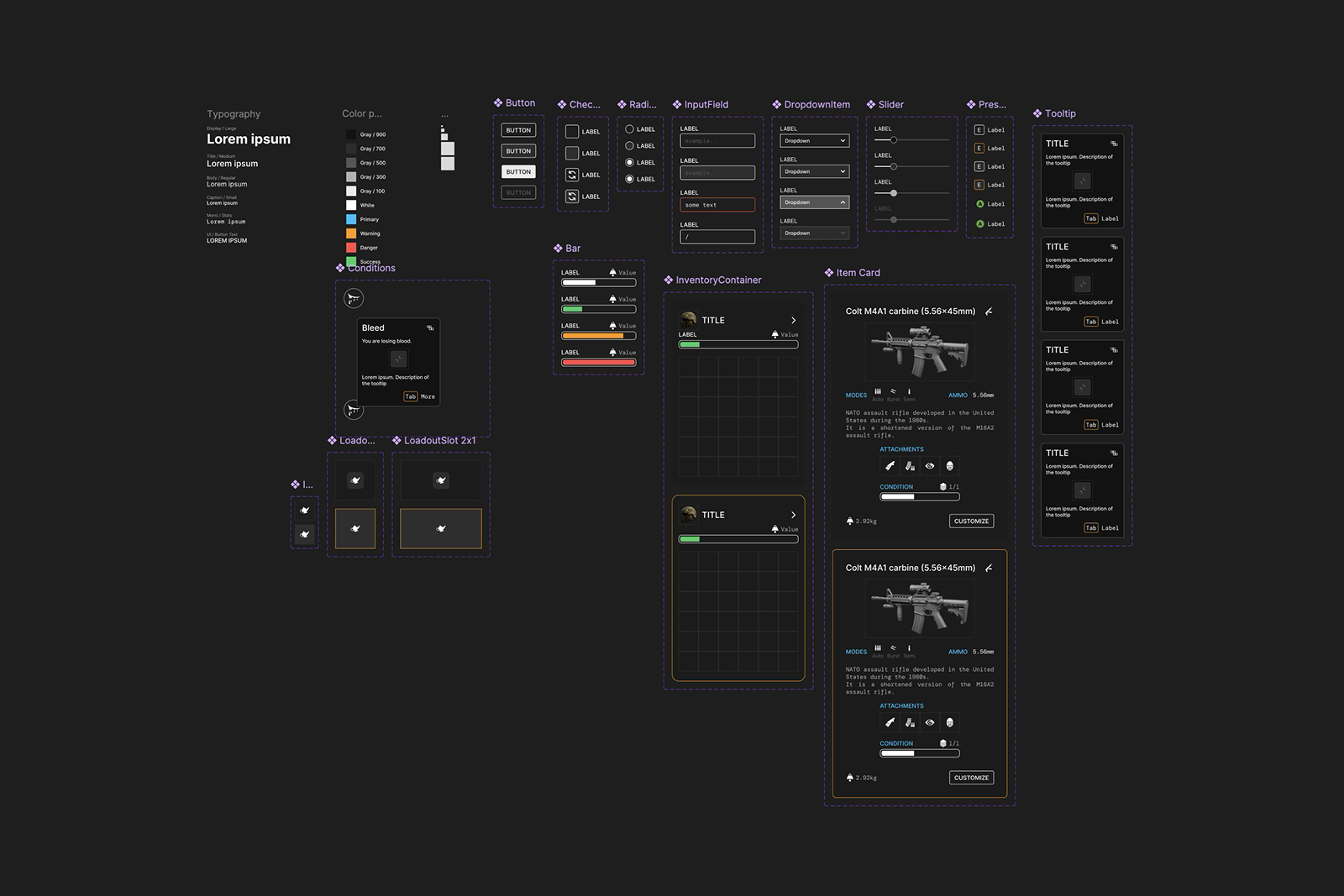
Task: Click the helmet avatar in the highlighted inventory container
Action: (689, 514)
